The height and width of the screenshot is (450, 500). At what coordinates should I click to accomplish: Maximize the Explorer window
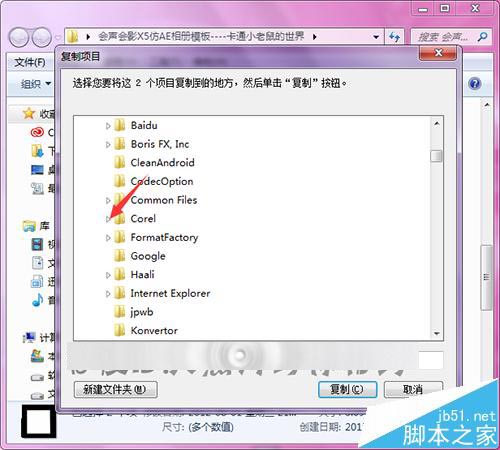(x=445, y=8)
